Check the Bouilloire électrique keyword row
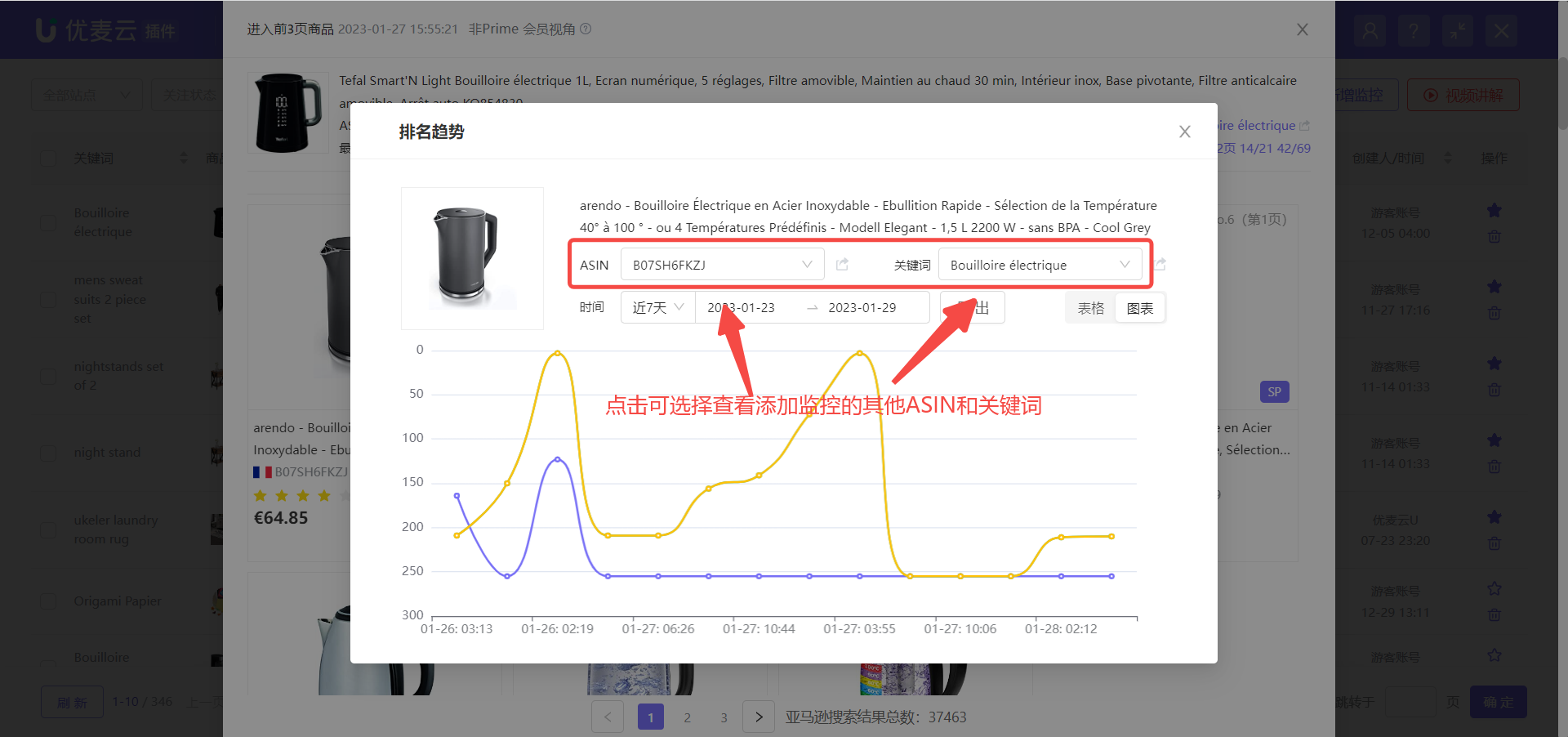This screenshot has height=737, width=1568. (x=49, y=222)
